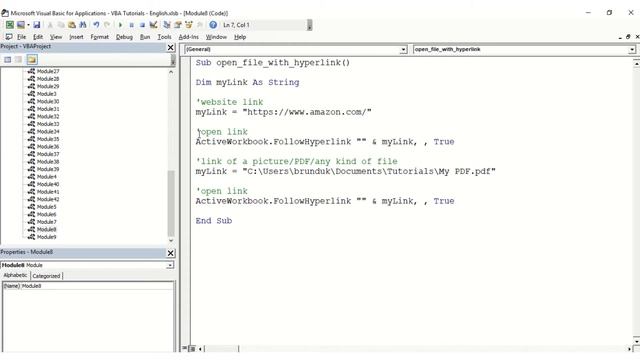Expand the open_file_with_hyperlink procedure dropdown
Viewport: 640px width, 360px height.
(632, 49)
